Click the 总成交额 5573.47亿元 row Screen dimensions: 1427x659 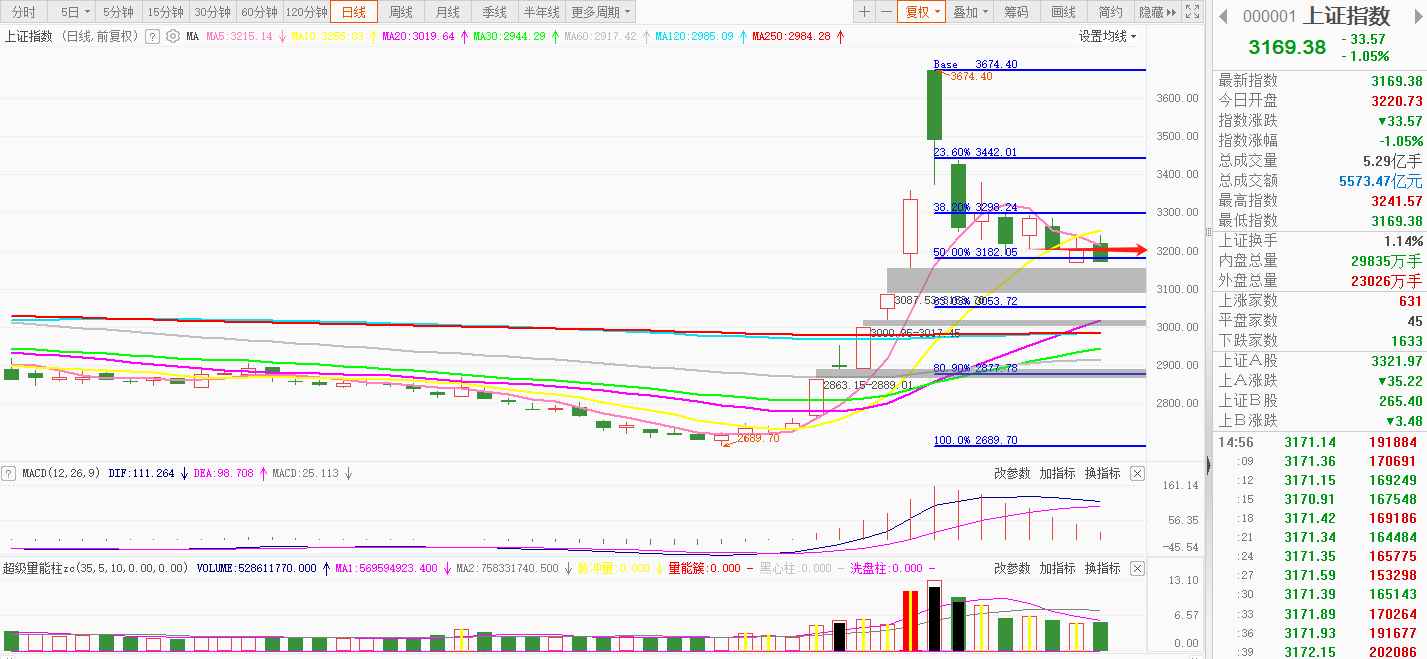[x=1320, y=180]
